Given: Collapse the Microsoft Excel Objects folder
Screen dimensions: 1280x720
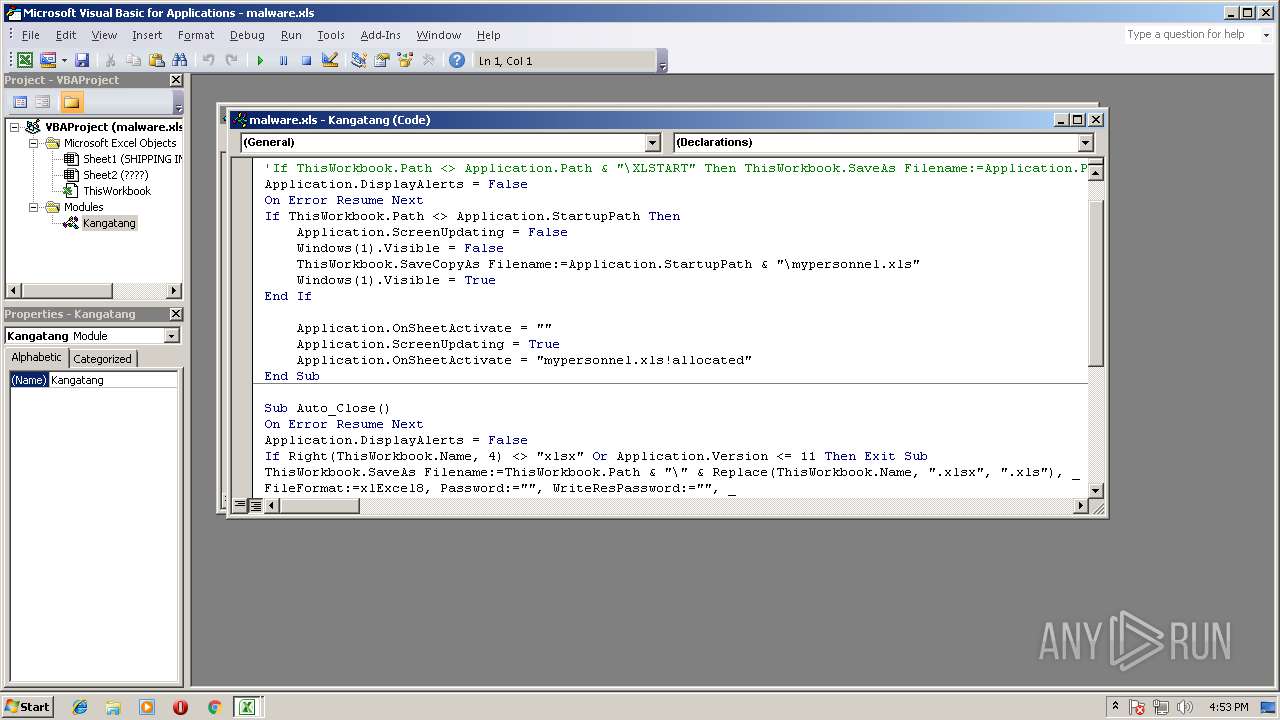Looking at the screenshot, I should tap(33, 143).
